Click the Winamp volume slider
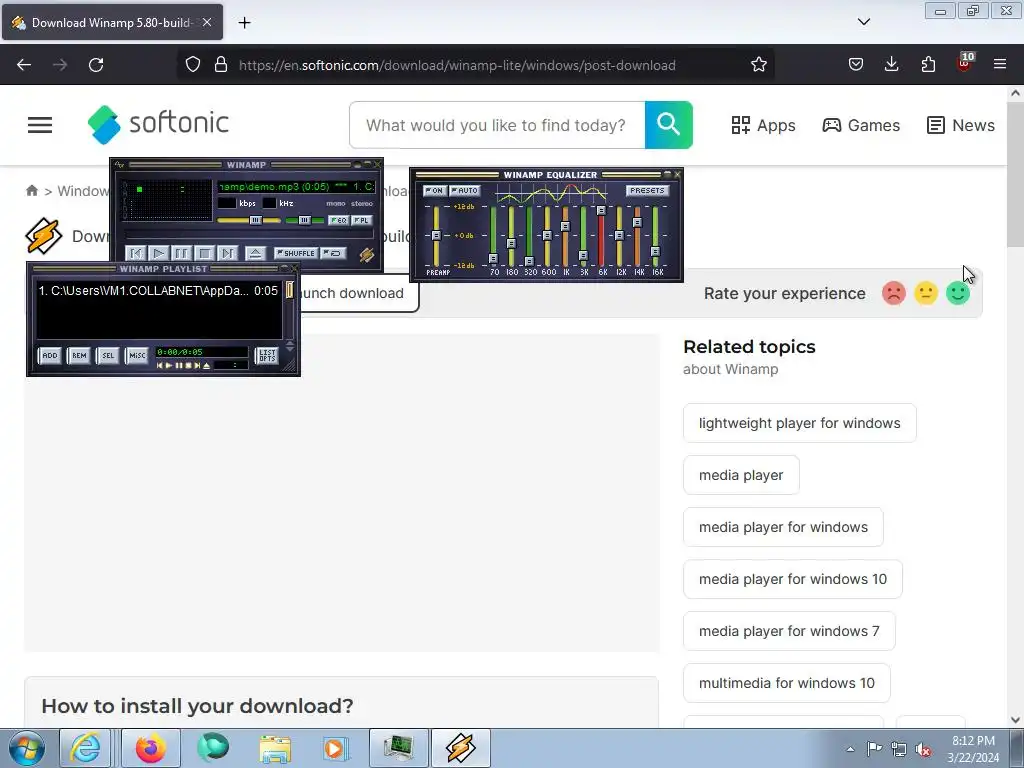 [x=249, y=221]
